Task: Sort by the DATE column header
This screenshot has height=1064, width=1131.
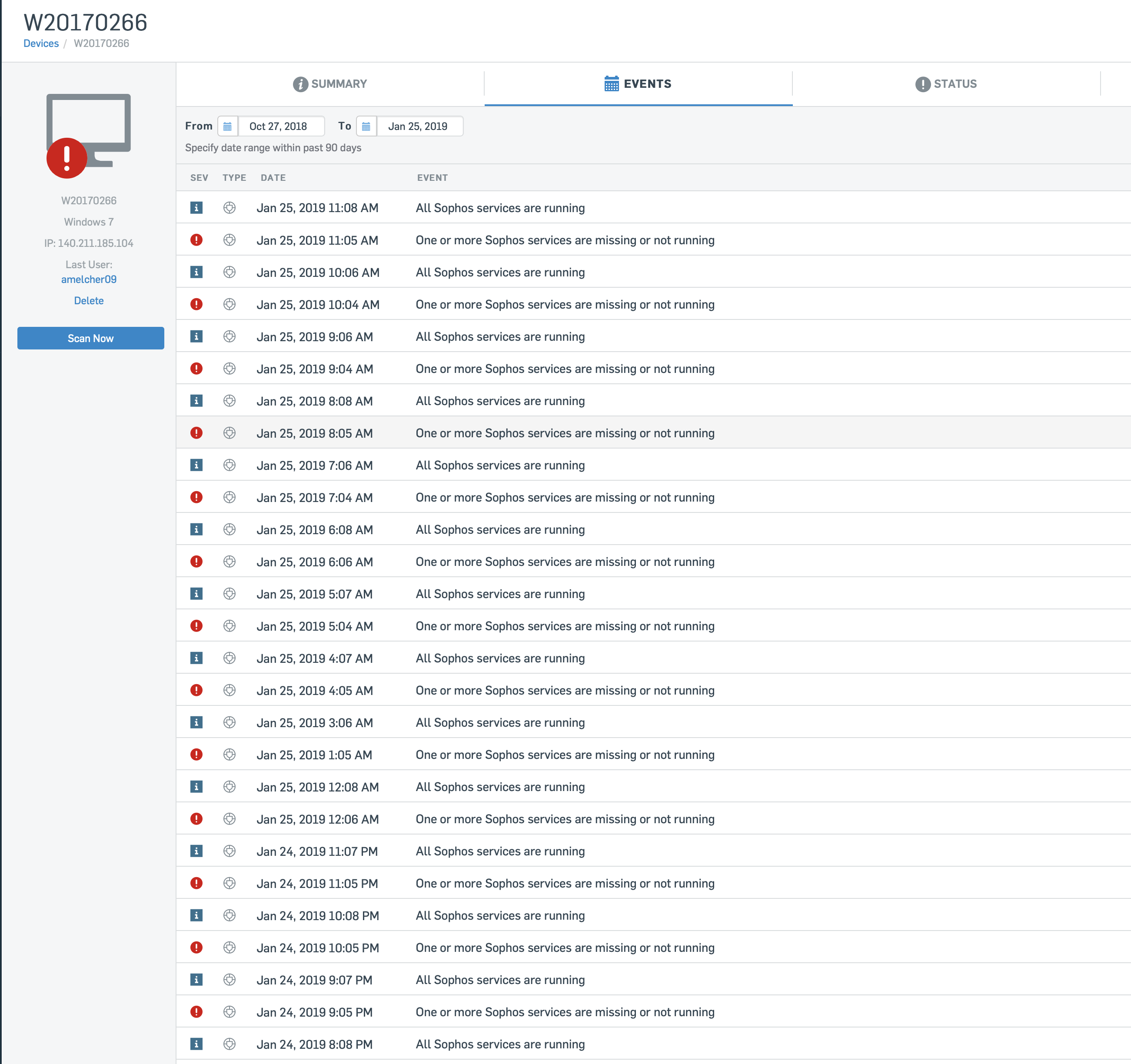Action: click(273, 177)
